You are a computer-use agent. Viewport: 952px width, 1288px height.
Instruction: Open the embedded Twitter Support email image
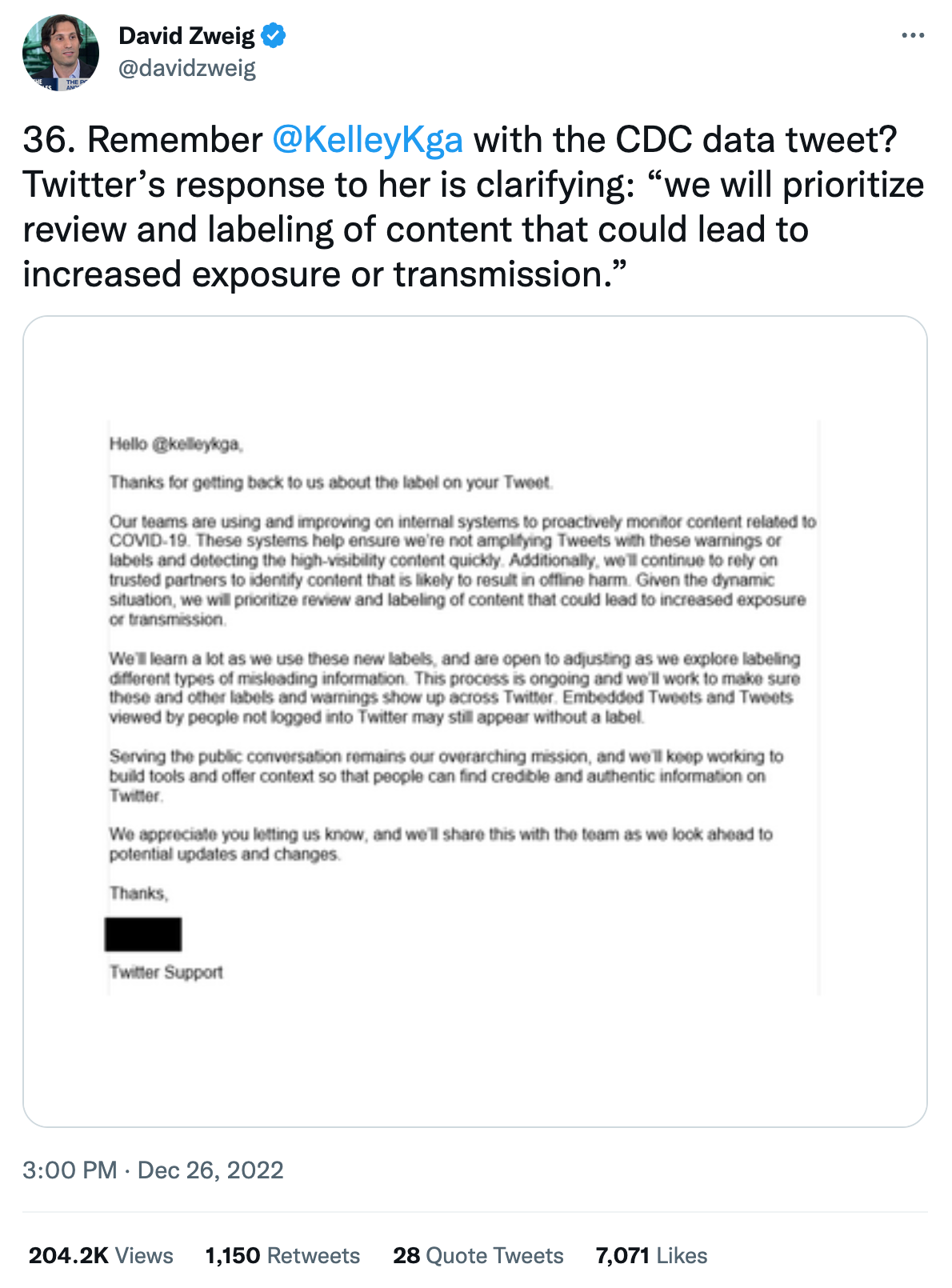(x=475, y=722)
